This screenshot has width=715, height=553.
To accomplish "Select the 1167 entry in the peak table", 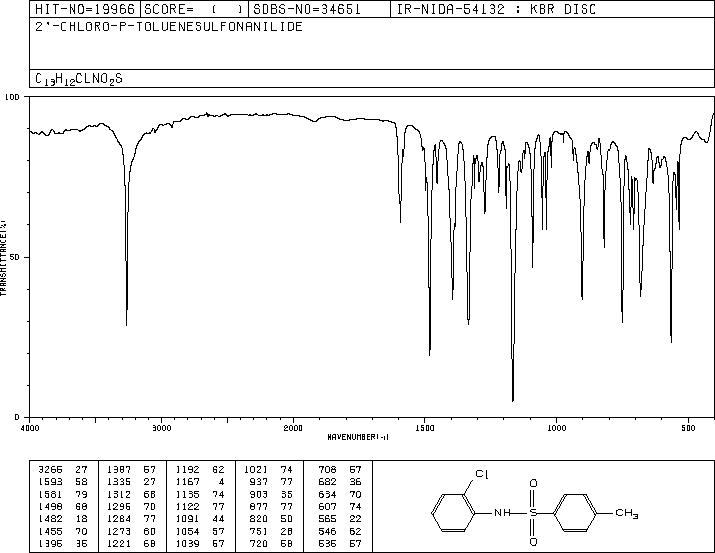I will pos(188,482).
